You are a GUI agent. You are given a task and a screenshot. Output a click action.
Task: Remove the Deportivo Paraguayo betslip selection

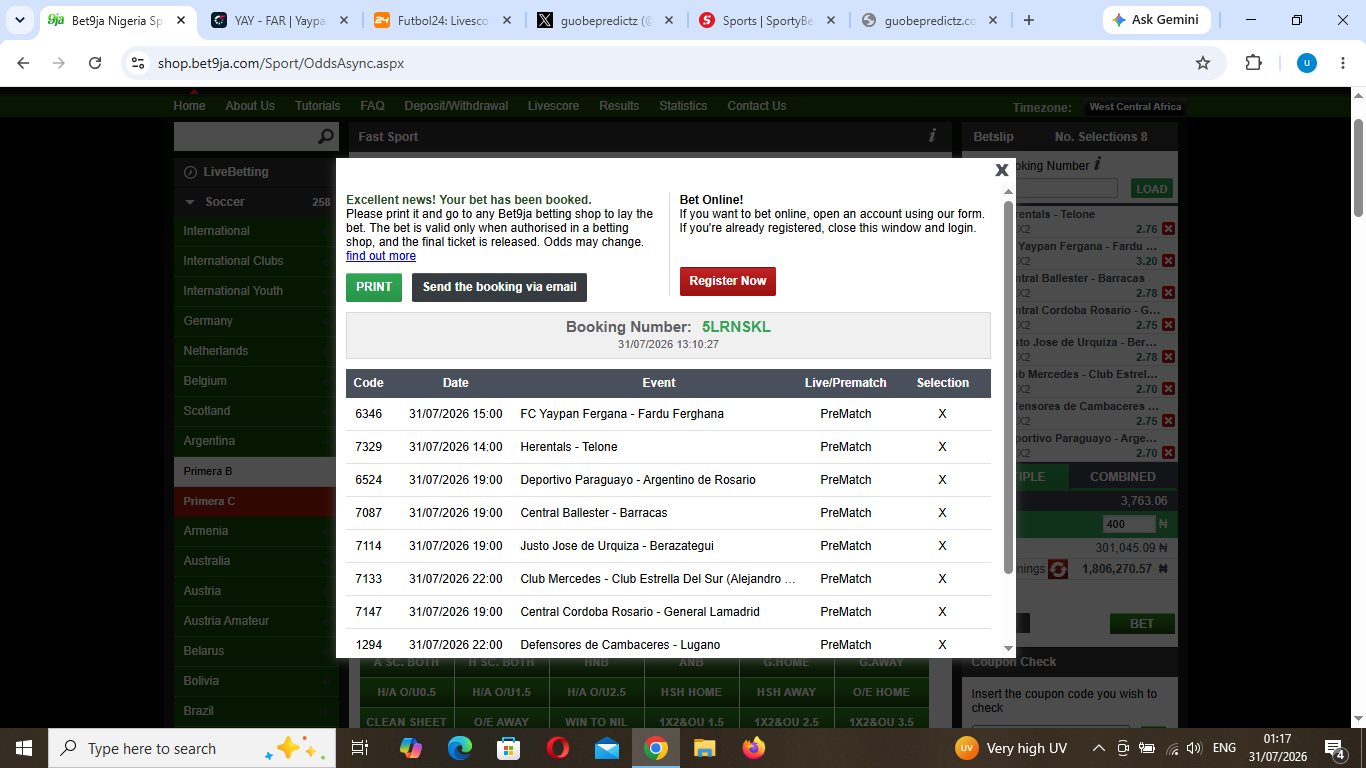pyautogui.click(x=1168, y=453)
